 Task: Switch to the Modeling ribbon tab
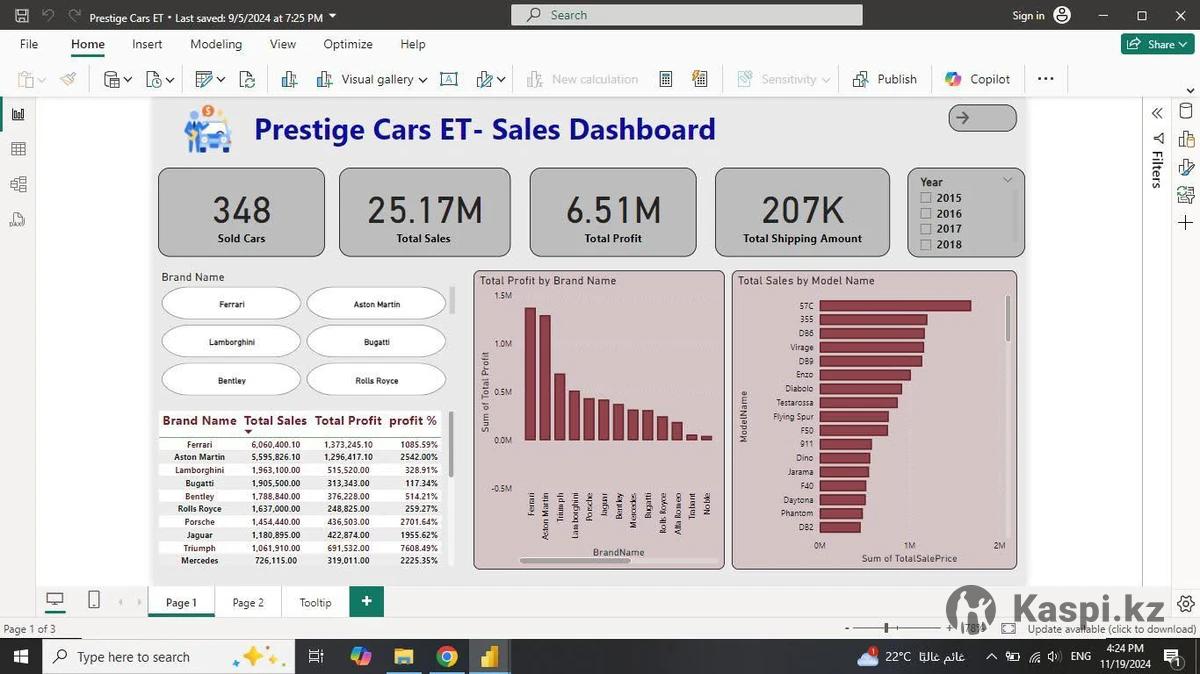pyautogui.click(x=216, y=44)
